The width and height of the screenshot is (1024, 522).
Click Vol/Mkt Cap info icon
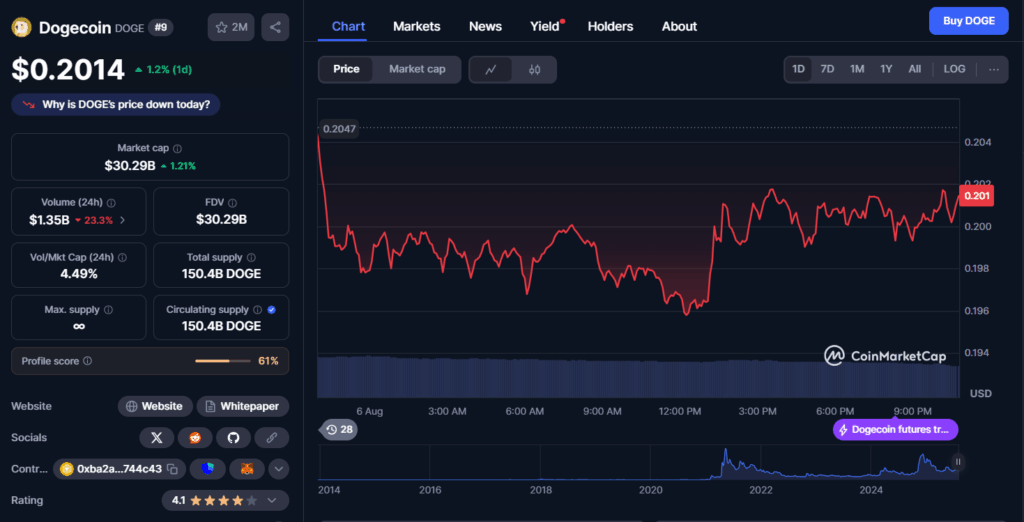122,258
